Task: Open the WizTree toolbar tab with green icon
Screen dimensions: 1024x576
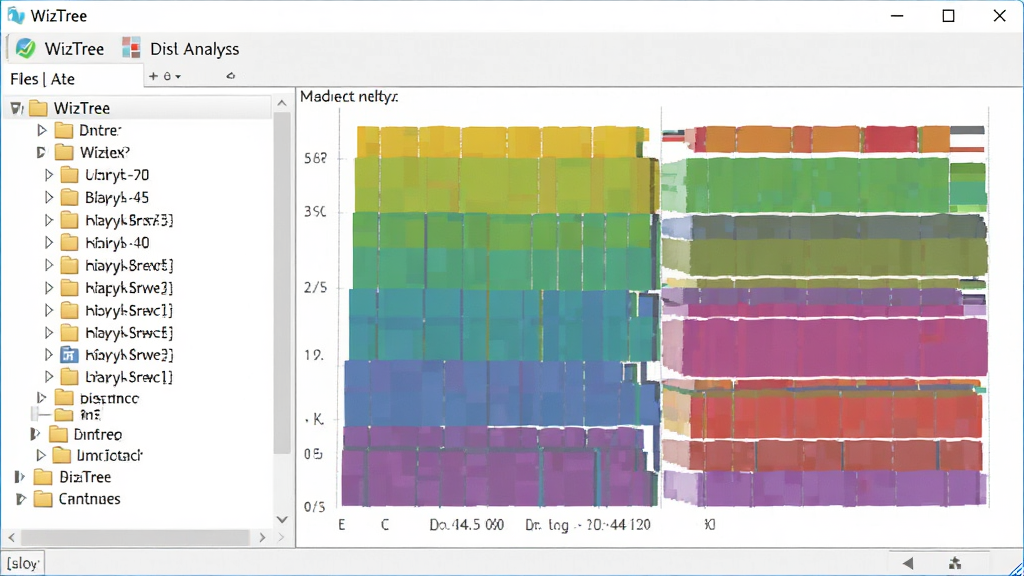Action: click(59, 48)
